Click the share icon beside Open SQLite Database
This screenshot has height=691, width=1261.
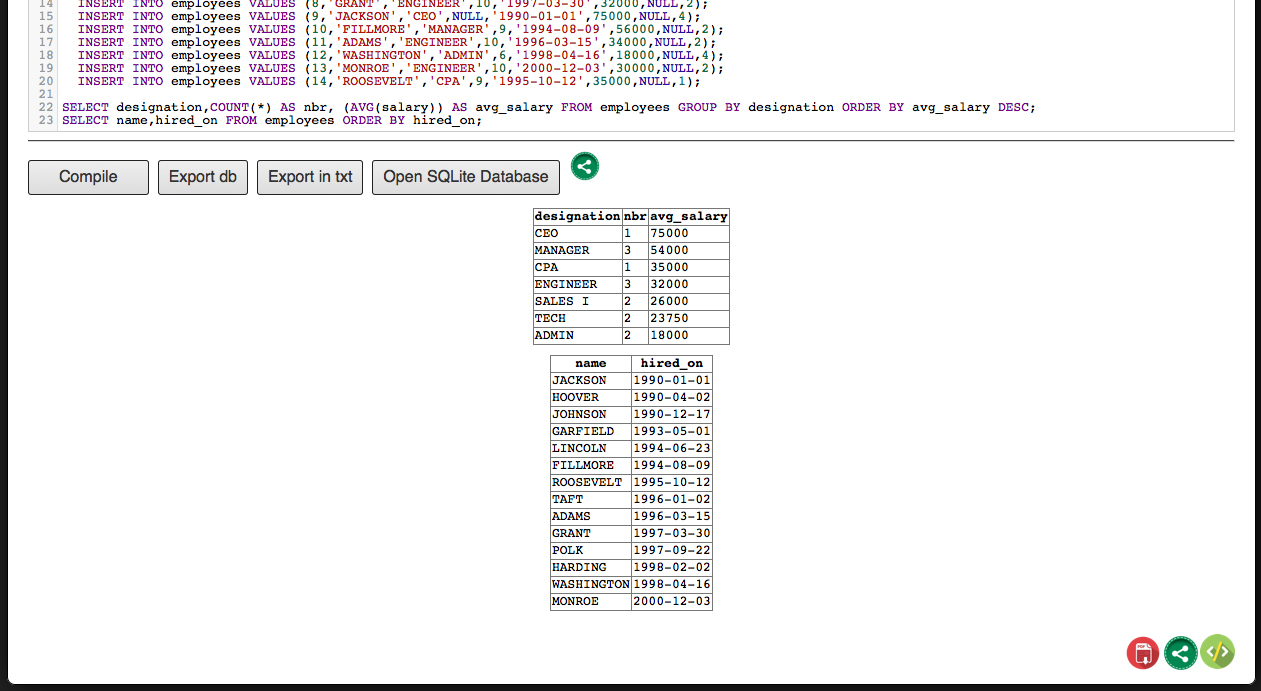pos(585,166)
